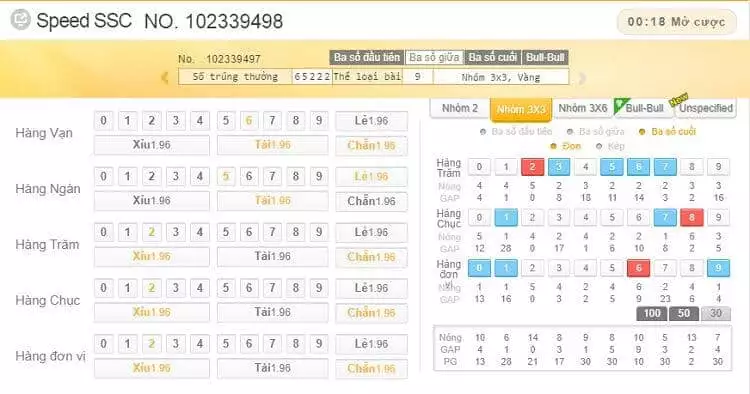Viewport: 750px width, 394px height.
Task: Bet Lẻ 1.96 on Hàng Chục
Action: pos(371,288)
